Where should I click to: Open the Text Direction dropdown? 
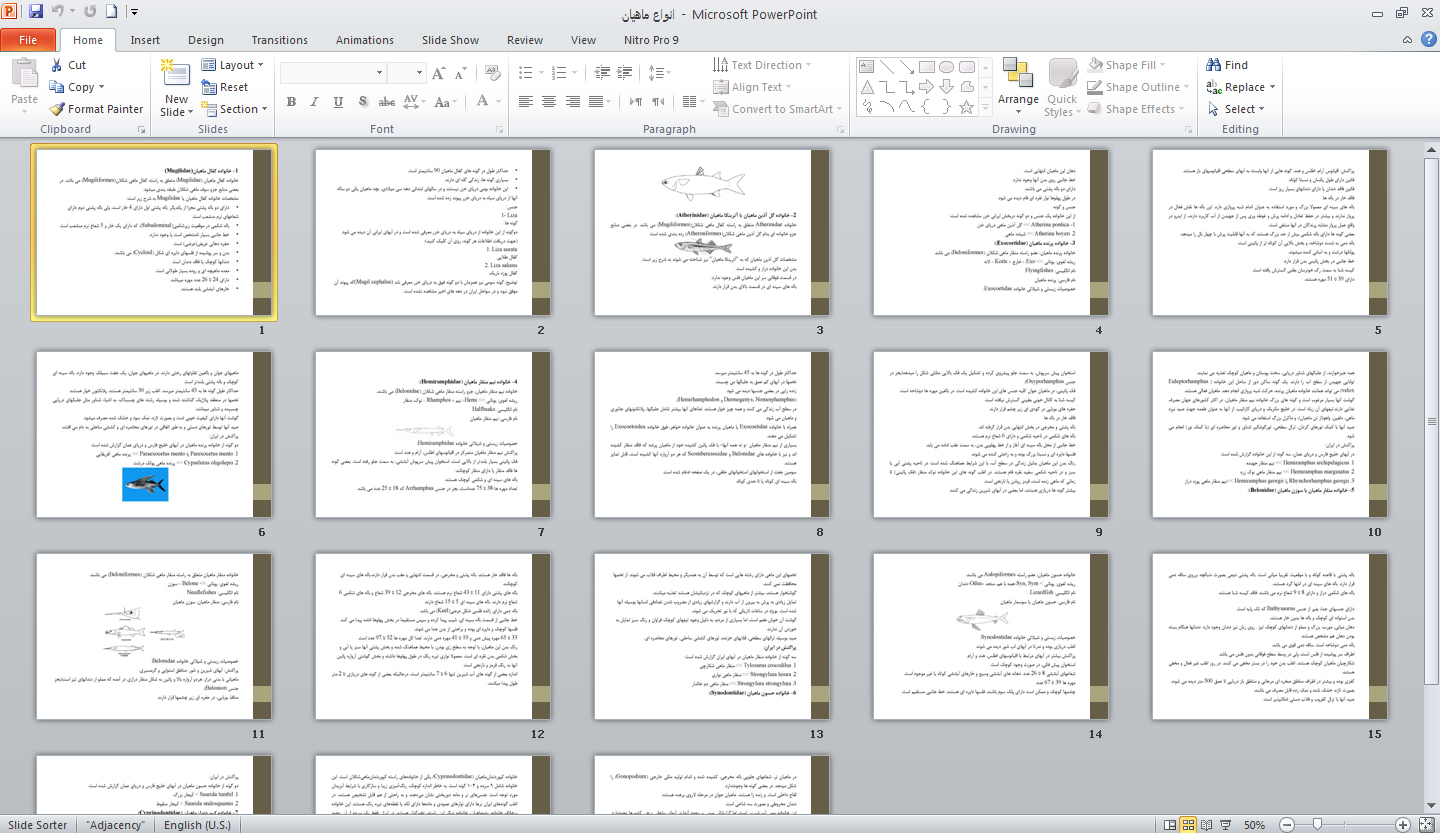pos(768,64)
